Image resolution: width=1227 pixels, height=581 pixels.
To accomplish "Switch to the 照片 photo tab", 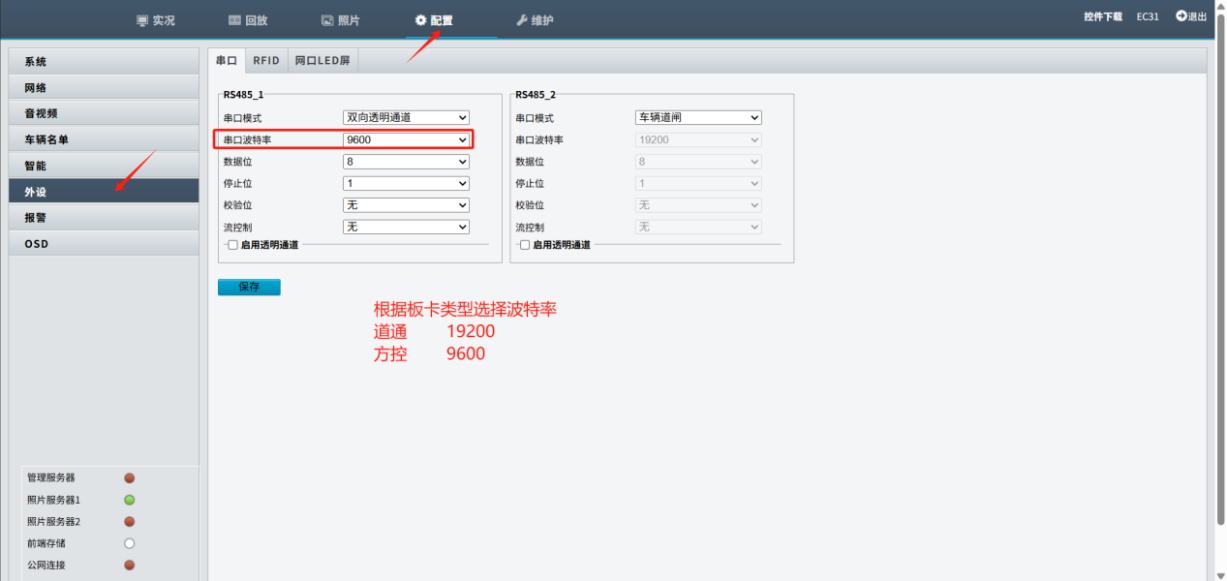I will [x=340, y=20].
